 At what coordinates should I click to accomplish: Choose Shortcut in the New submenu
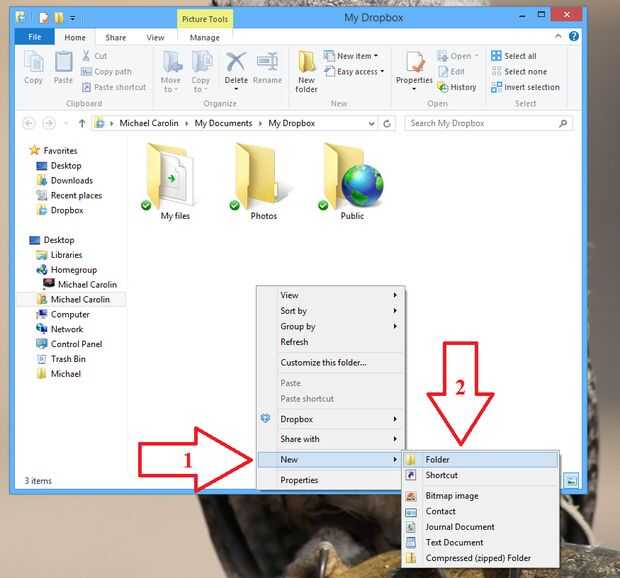coord(481,475)
